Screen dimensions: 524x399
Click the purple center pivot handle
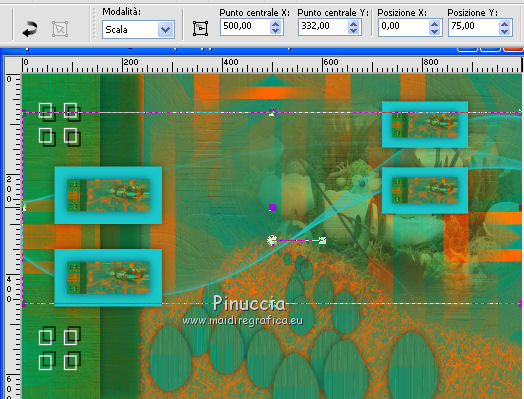(x=272, y=208)
